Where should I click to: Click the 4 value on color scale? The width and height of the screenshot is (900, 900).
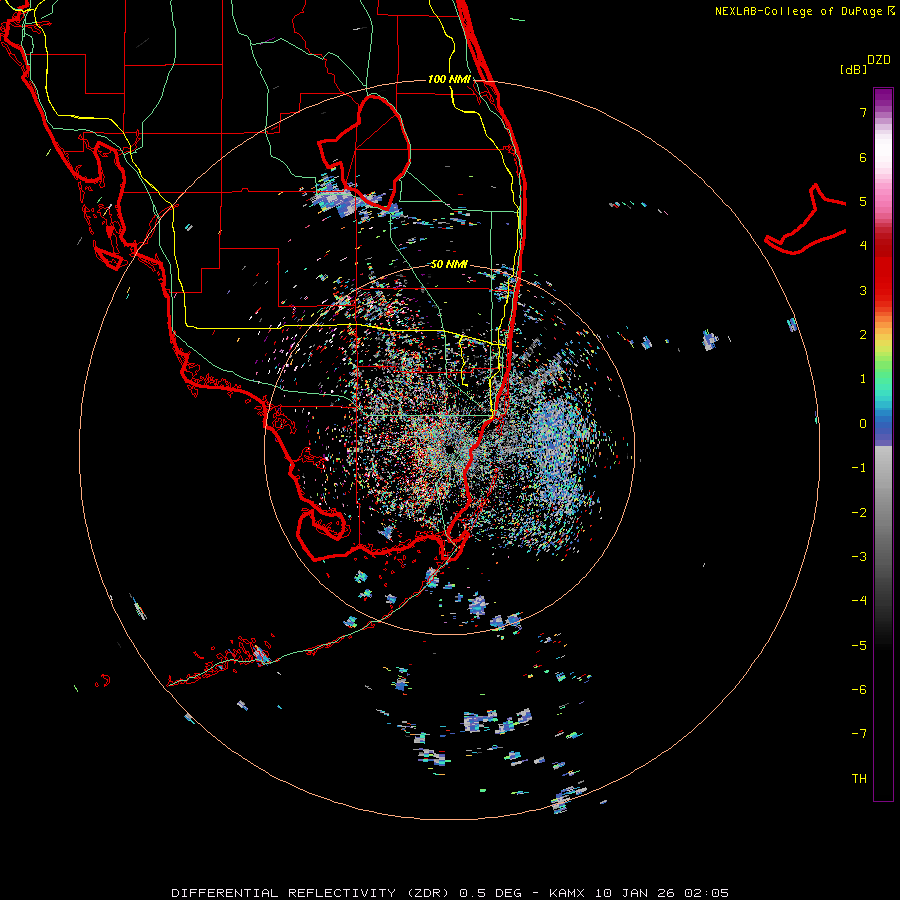point(863,246)
